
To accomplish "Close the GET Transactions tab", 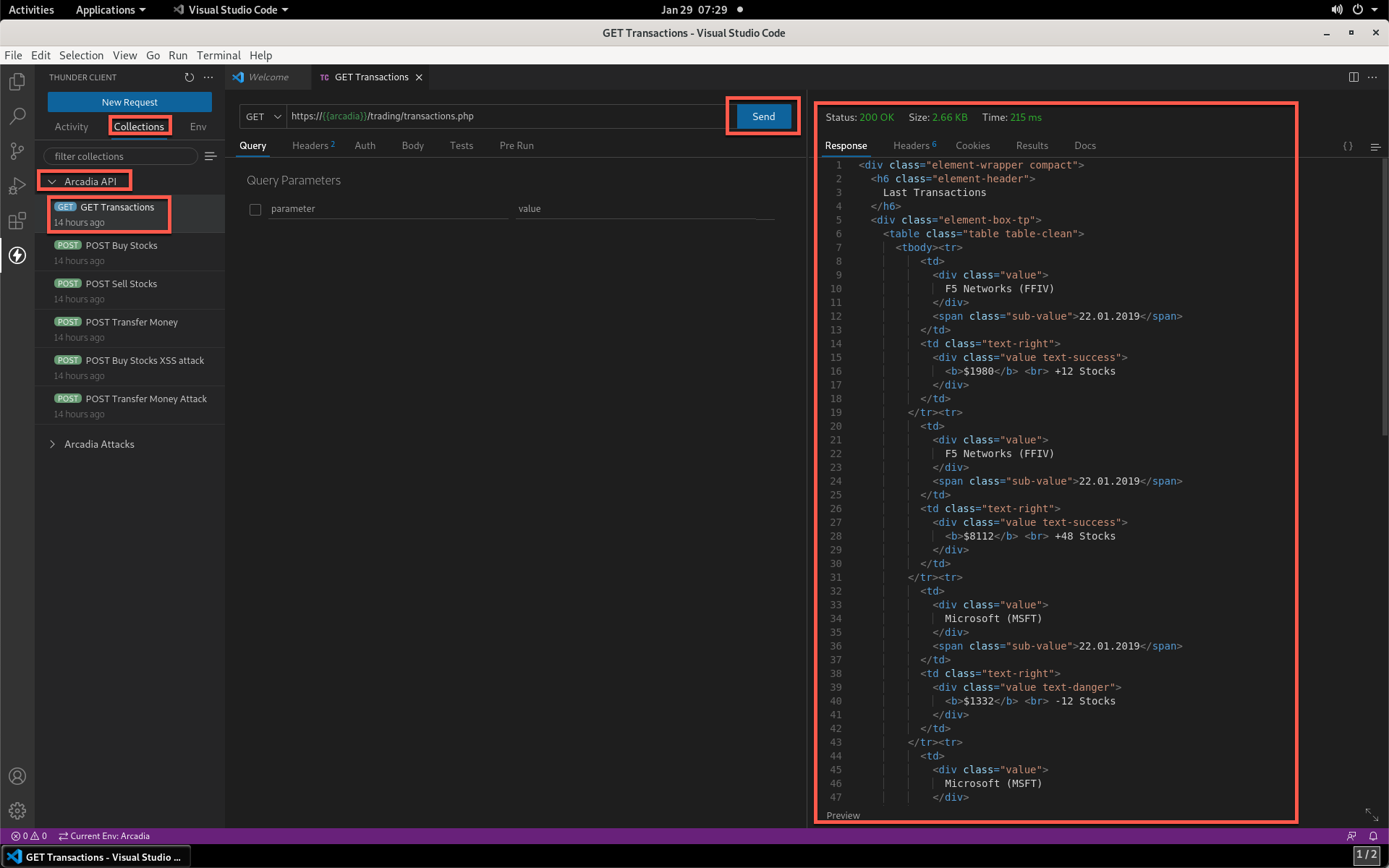I will click(x=419, y=77).
